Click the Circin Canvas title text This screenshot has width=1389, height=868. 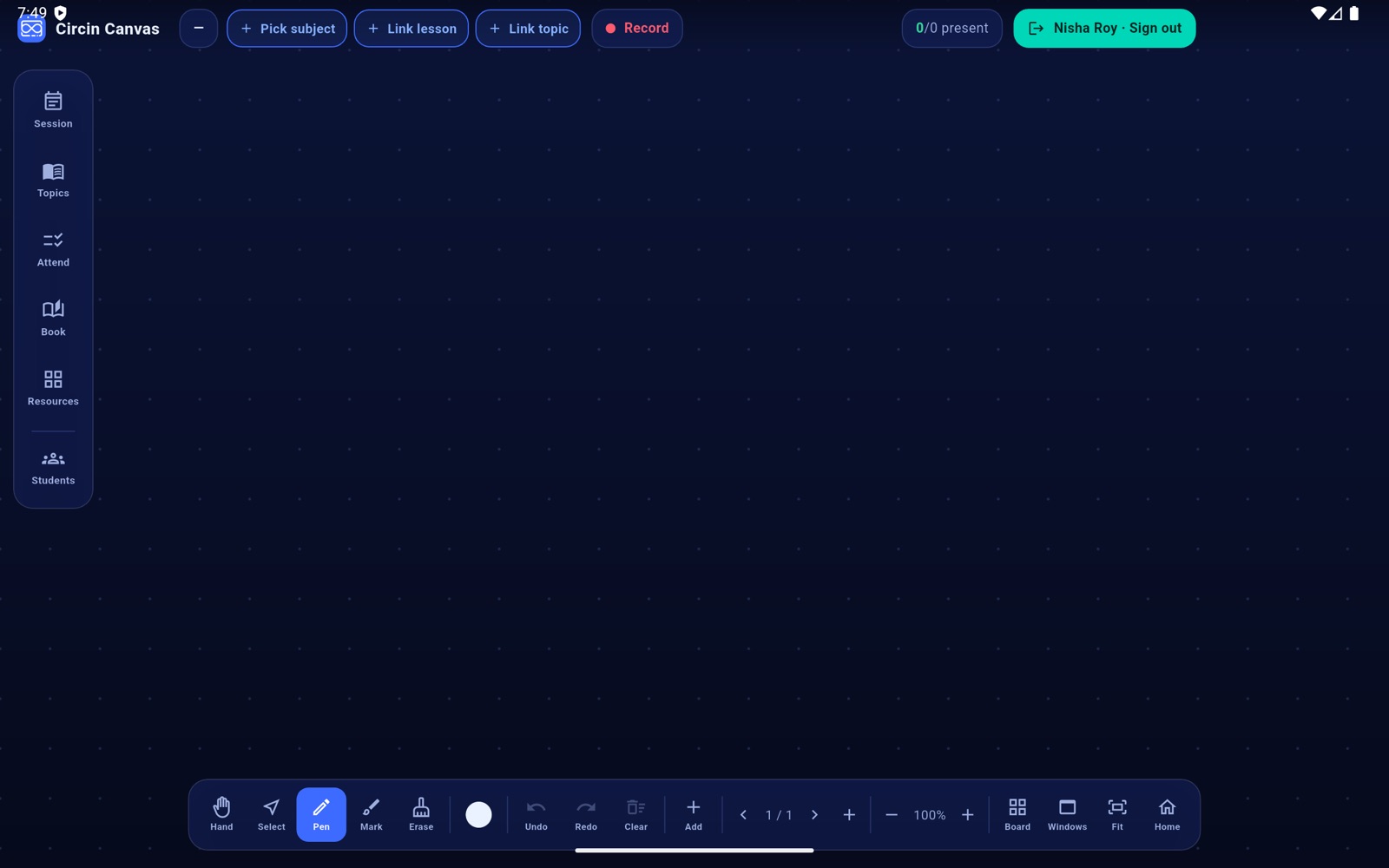tap(108, 29)
